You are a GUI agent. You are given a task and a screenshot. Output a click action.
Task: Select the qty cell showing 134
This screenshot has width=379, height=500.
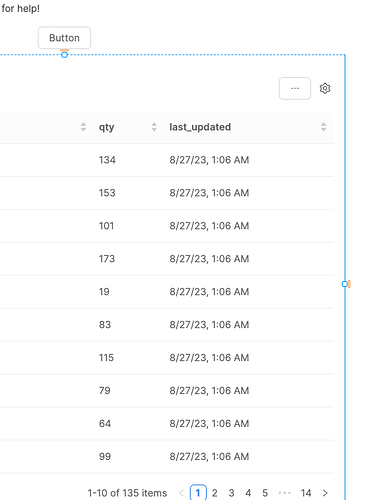(x=107, y=160)
